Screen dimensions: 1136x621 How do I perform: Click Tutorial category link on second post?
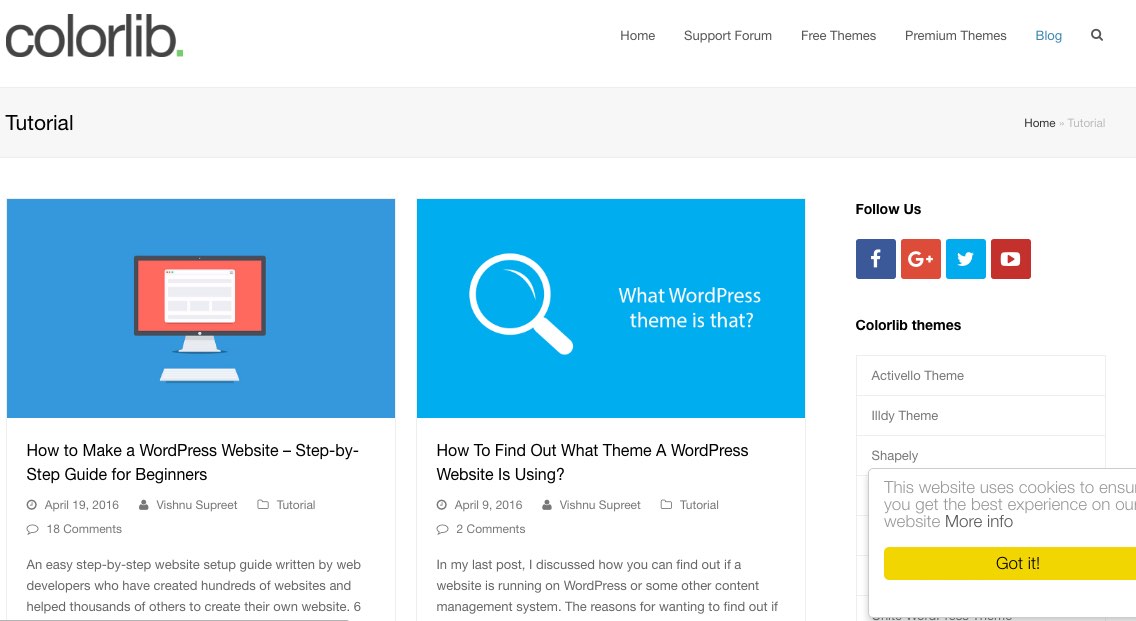[x=699, y=505]
